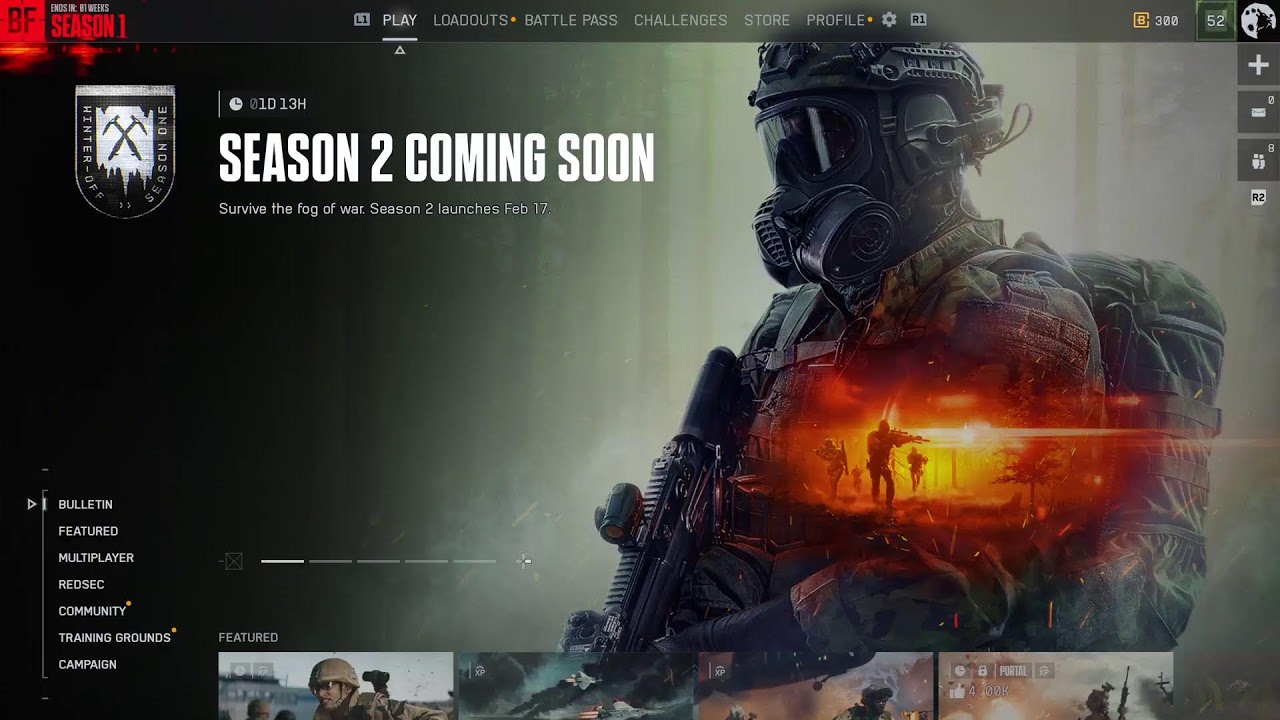Go to the CHALLENGES tab
Viewport: 1280px width, 720px height.
[x=680, y=20]
